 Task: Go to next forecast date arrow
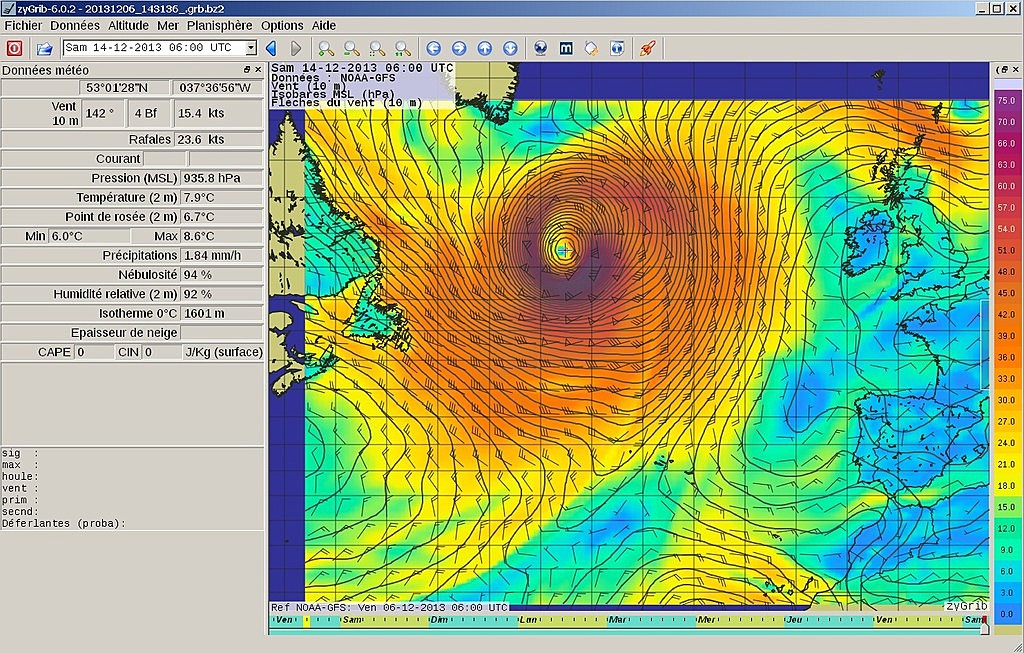click(x=296, y=48)
